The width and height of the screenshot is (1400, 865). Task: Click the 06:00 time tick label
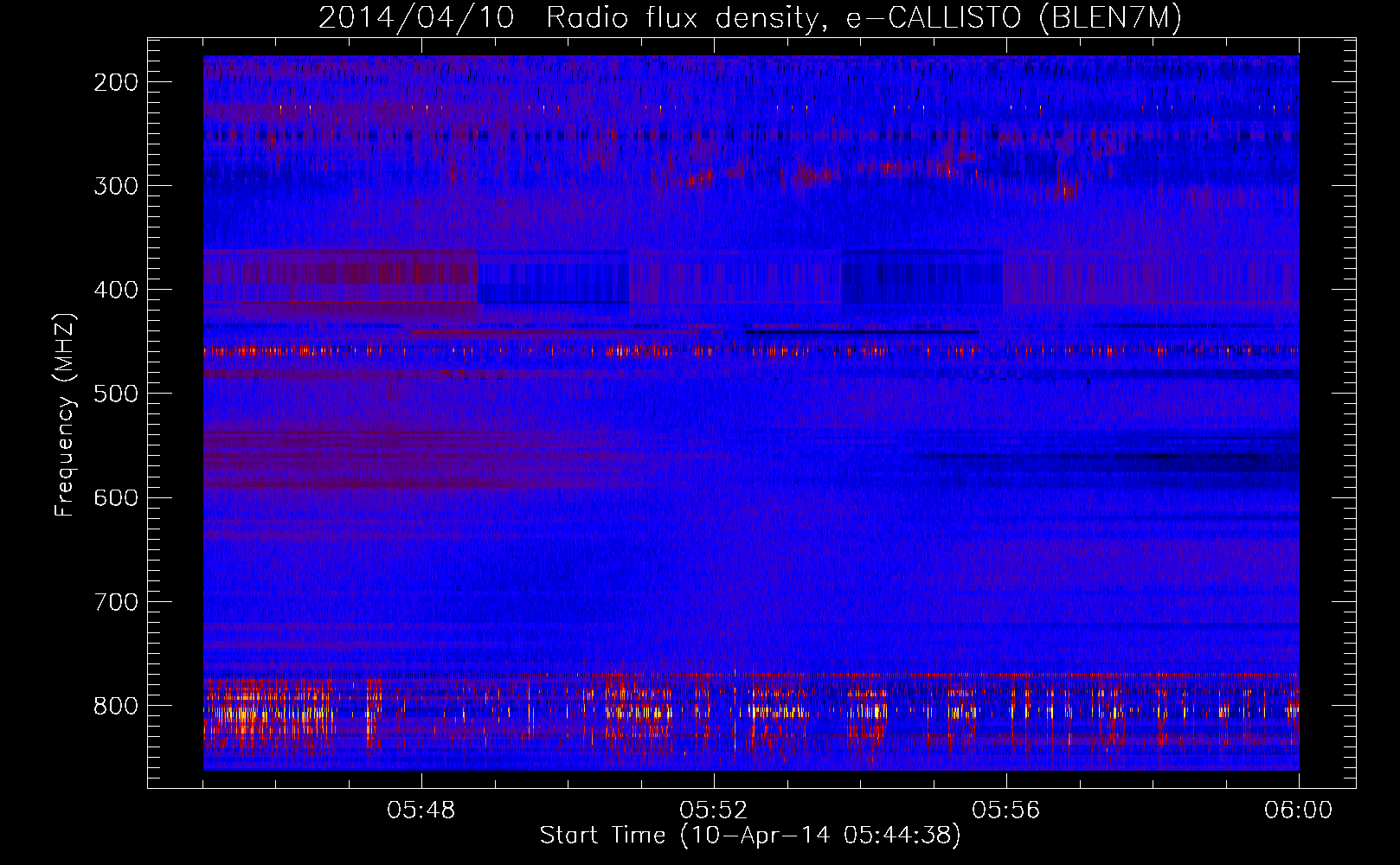click(x=1298, y=811)
